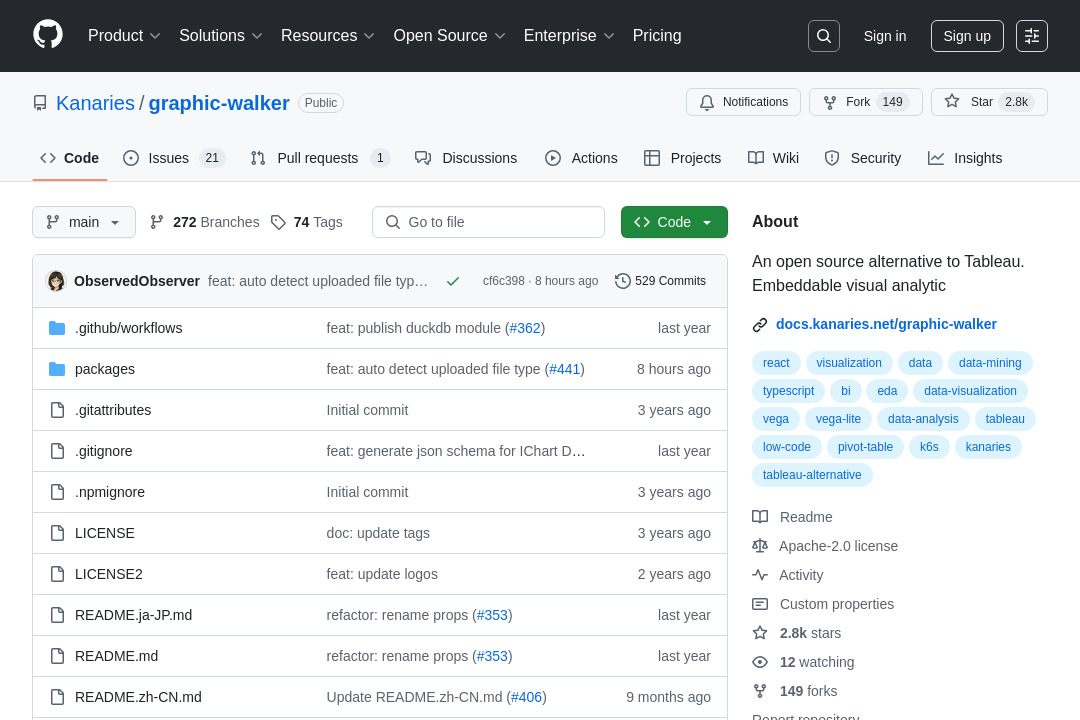Click the packages folder icon
The image size is (1080, 720).
(57, 369)
